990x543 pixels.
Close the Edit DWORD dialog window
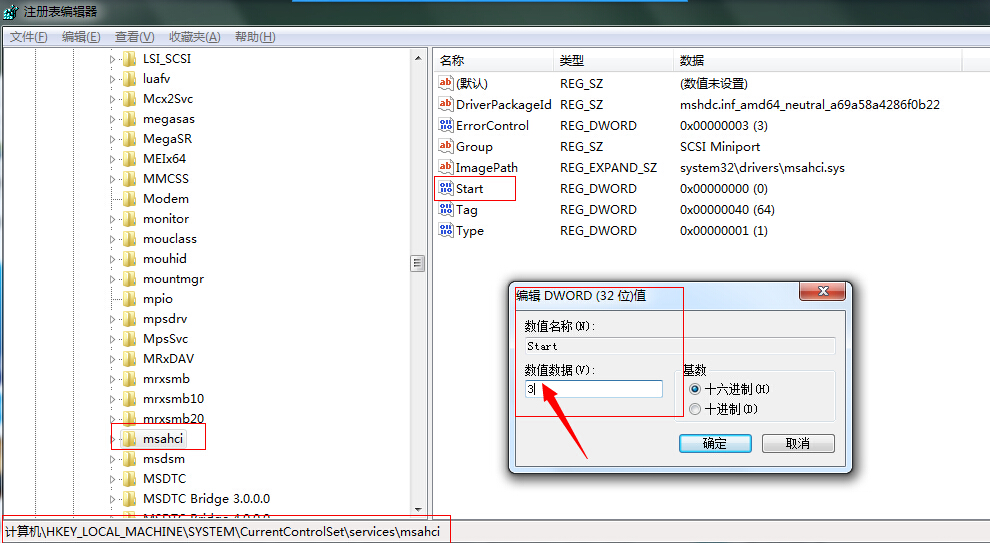825,291
